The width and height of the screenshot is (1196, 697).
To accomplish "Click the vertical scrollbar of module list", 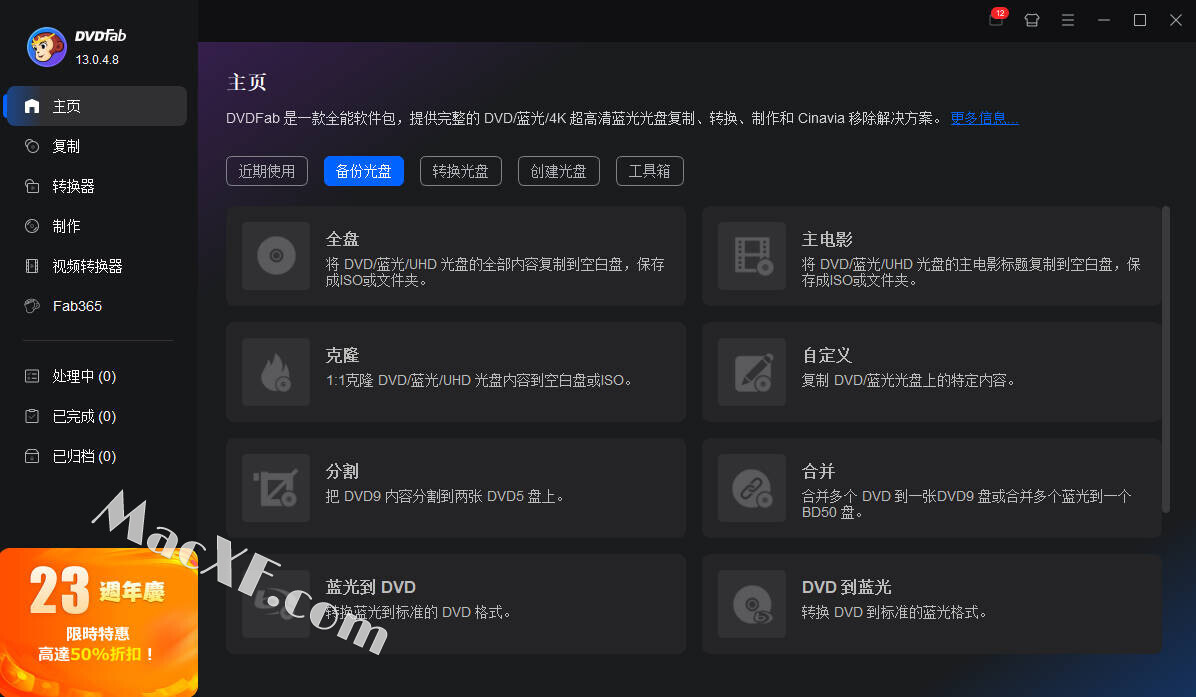I will pos(1165,358).
